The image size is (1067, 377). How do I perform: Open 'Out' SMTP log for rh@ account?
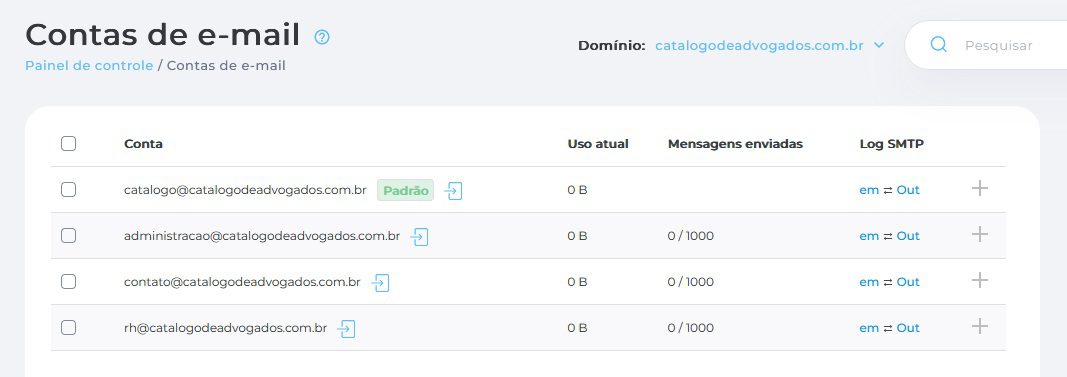point(908,328)
